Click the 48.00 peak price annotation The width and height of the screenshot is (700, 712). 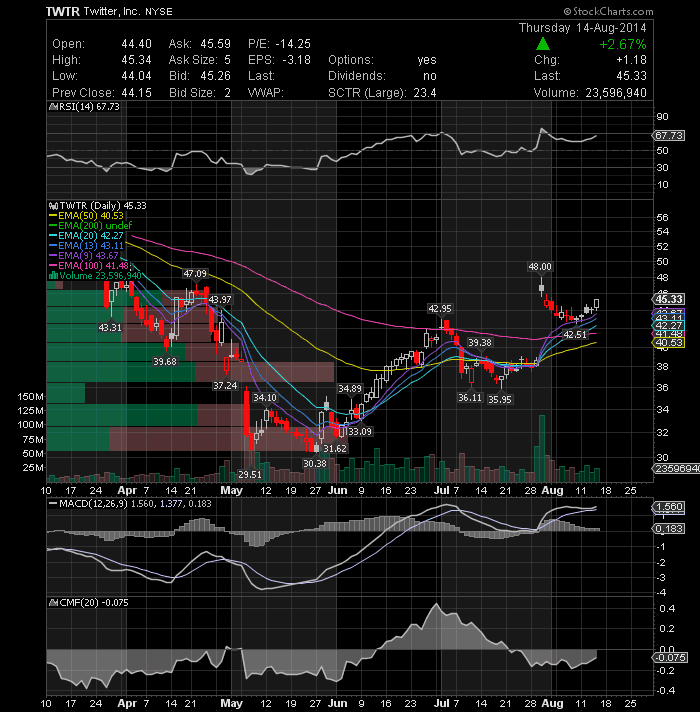tap(540, 267)
